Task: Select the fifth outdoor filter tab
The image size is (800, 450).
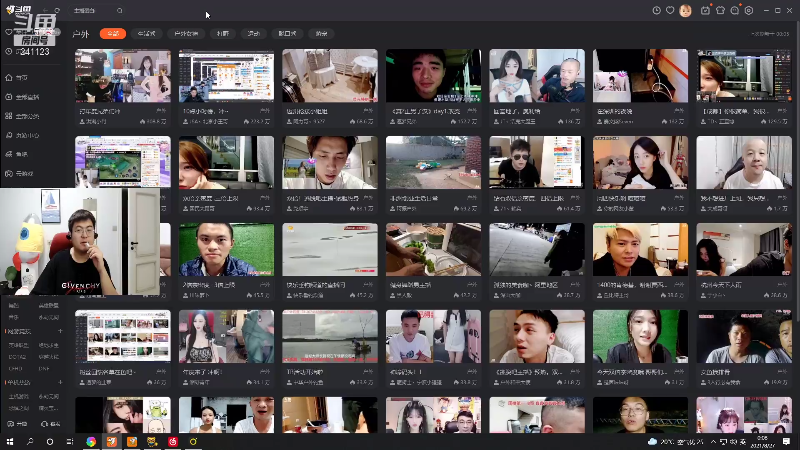Action: [x=254, y=34]
